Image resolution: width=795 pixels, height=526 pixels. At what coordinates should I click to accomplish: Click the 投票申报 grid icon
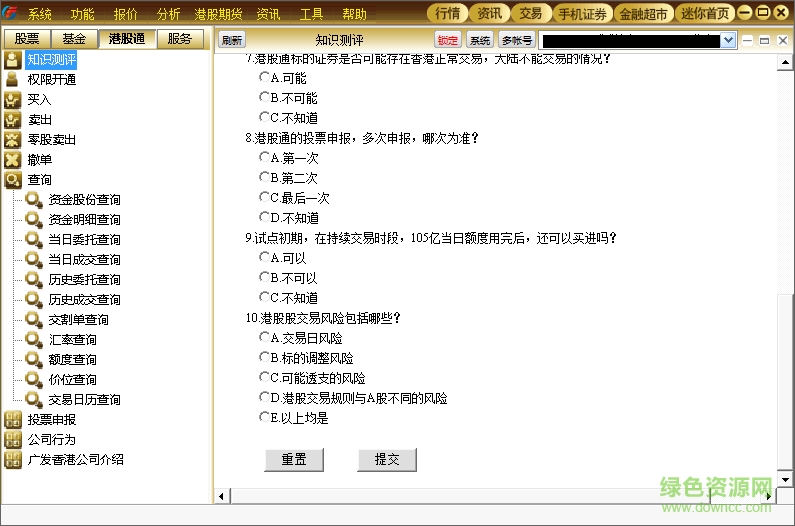pyautogui.click(x=13, y=419)
